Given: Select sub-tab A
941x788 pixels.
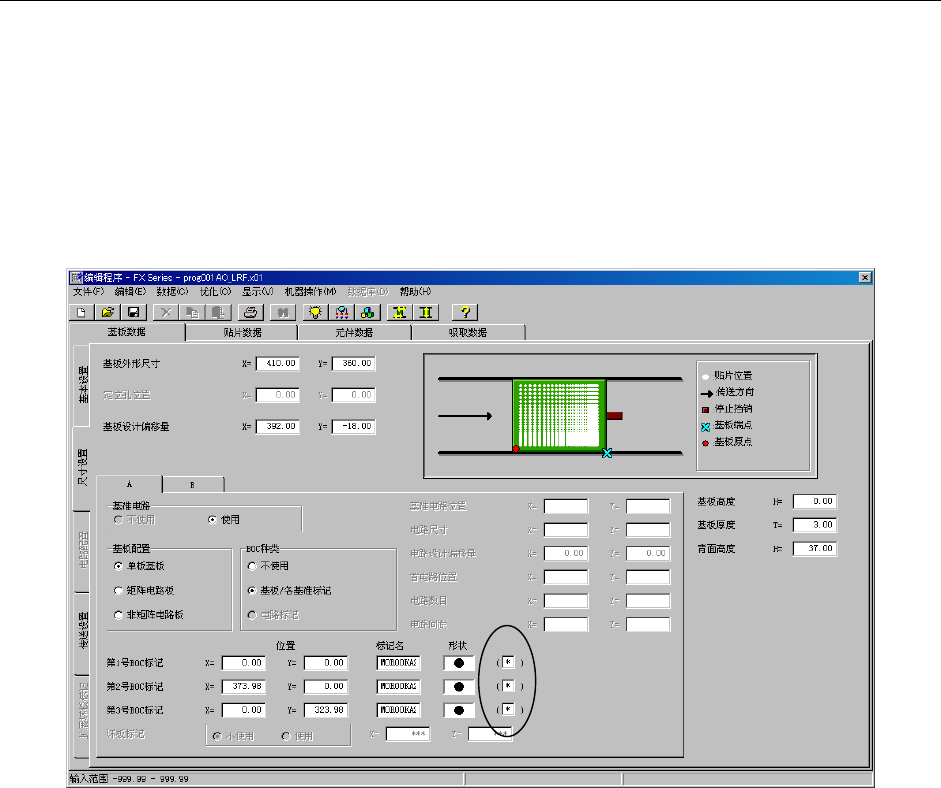Looking at the screenshot, I should click(x=129, y=484).
